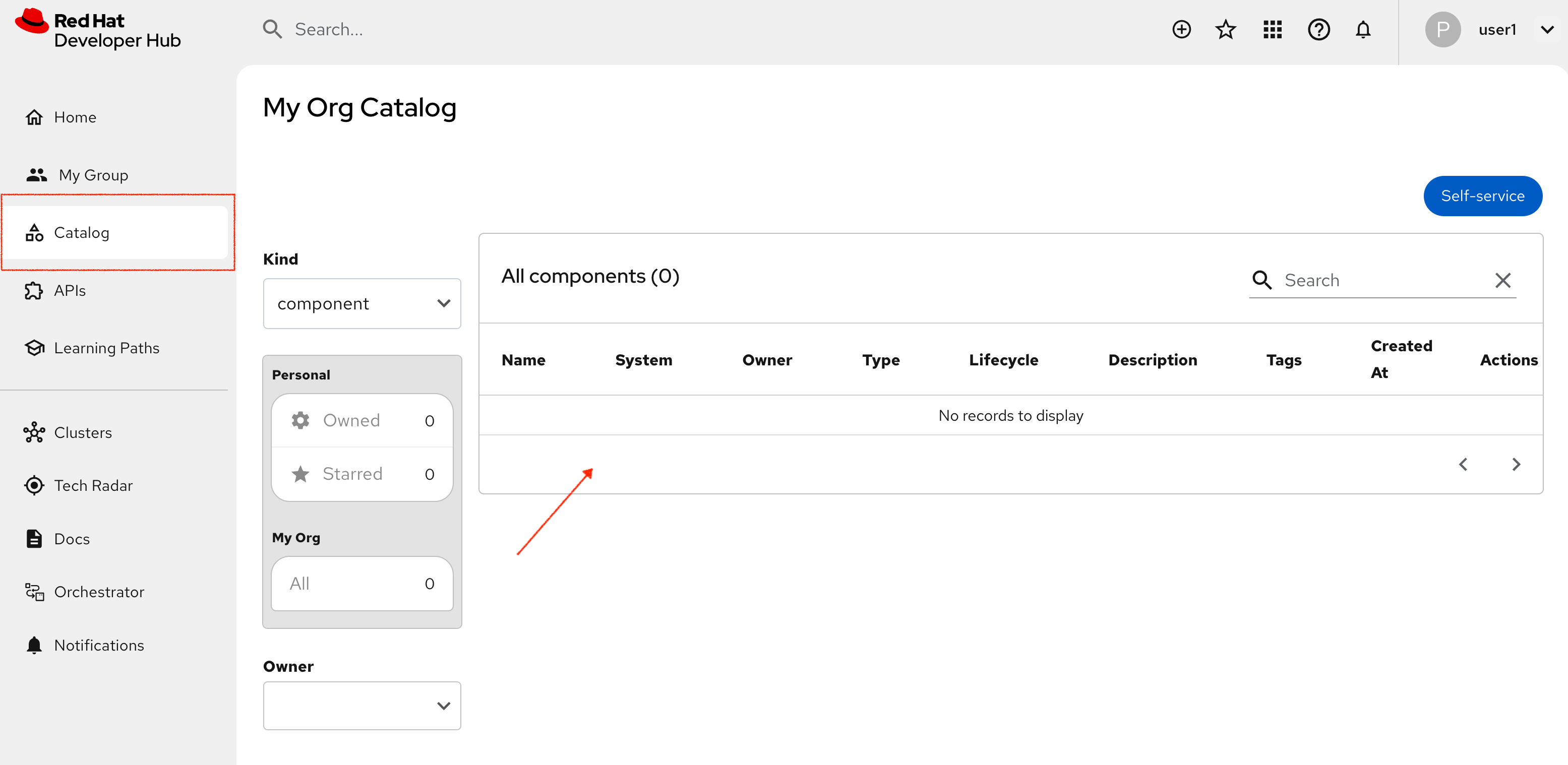Image resolution: width=1568 pixels, height=765 pixels.
Task: Click the Home link in the sidebar
Action: 75,116
